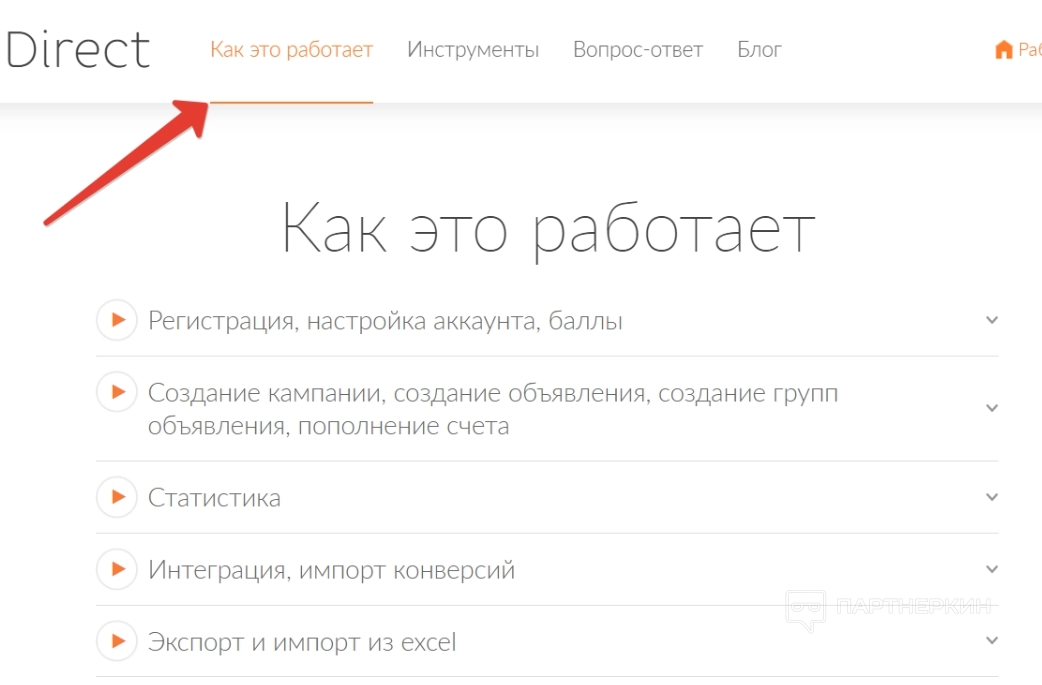Open the 'Как это работает' tab
1042x685 pixels.
(x=291, y=50)
